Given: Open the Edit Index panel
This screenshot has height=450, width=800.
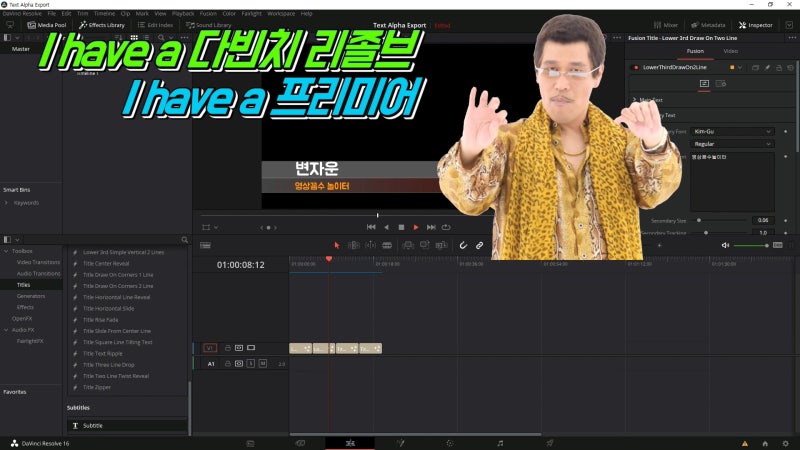Looking at the screenshot, I should click(x=156, y=25).
